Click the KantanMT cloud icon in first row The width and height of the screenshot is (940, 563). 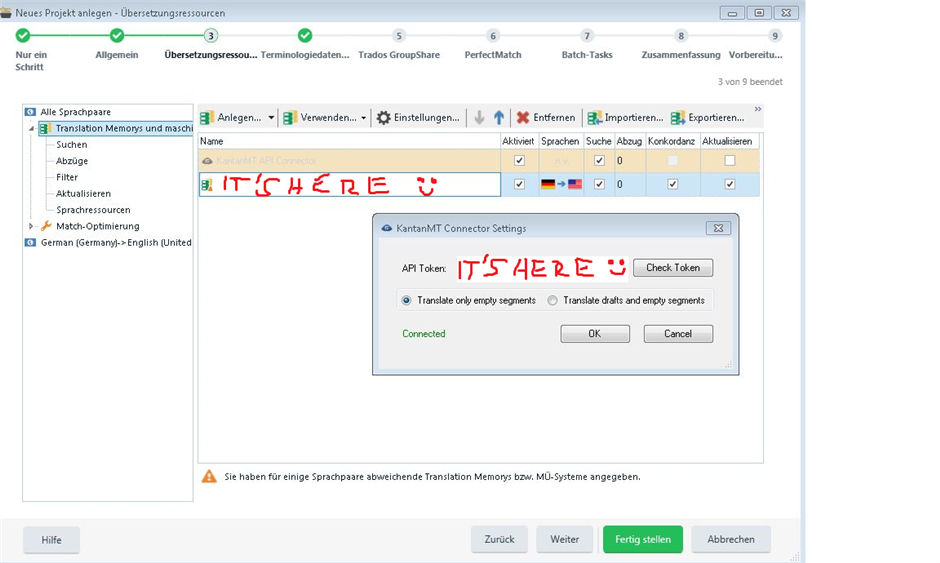pos(207,161)
